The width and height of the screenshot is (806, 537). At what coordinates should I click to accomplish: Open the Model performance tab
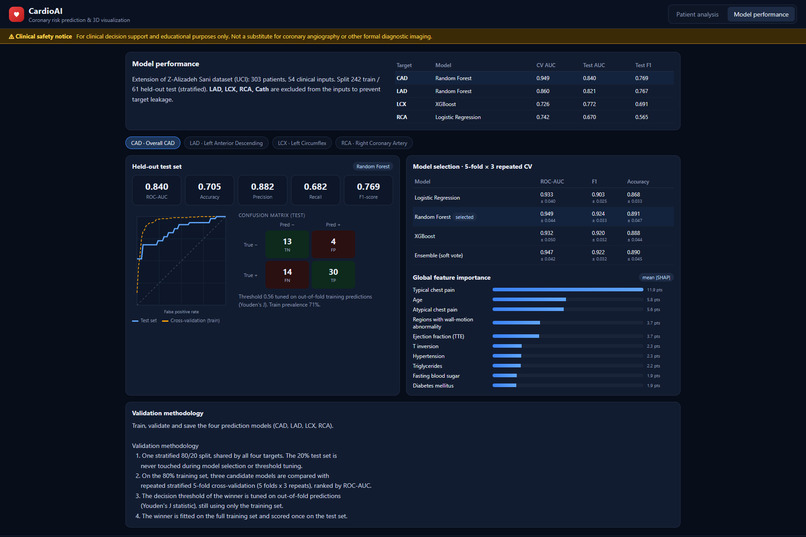(761, 14)
